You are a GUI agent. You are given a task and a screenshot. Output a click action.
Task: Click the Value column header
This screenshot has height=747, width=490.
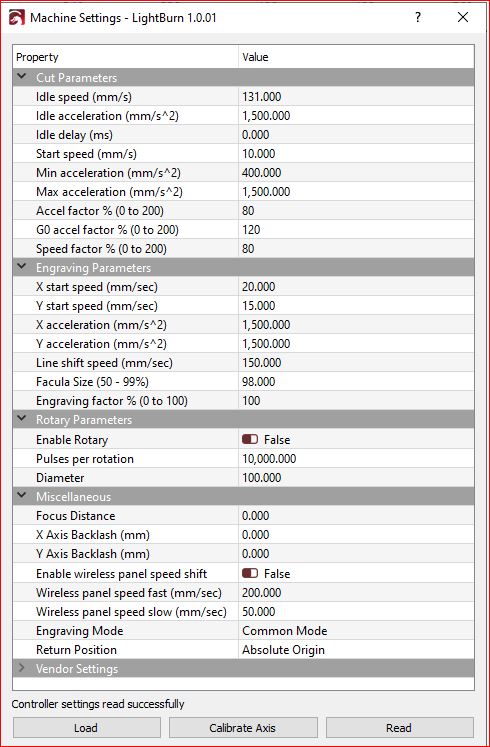[356, 57]
